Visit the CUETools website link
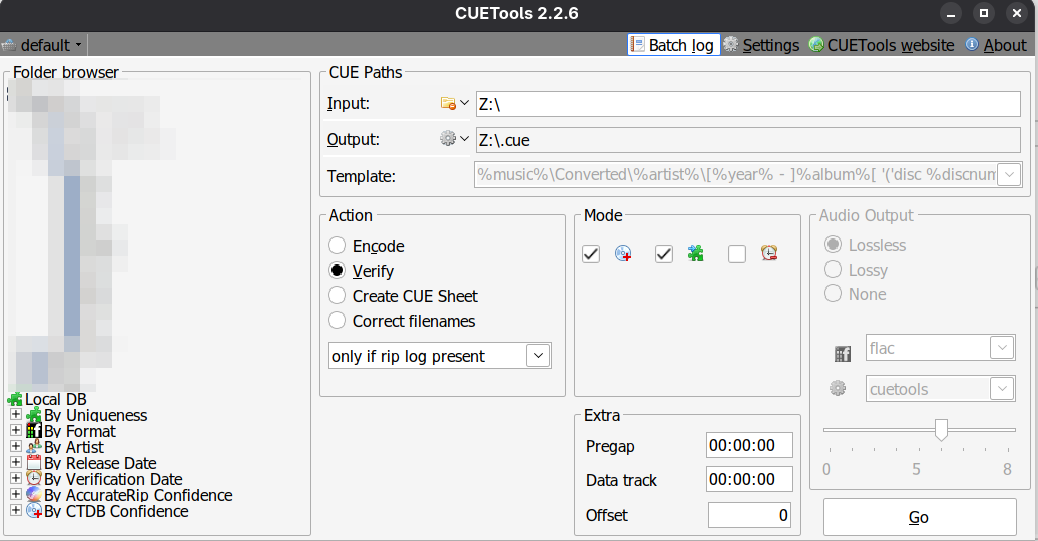 click(881, 45)
